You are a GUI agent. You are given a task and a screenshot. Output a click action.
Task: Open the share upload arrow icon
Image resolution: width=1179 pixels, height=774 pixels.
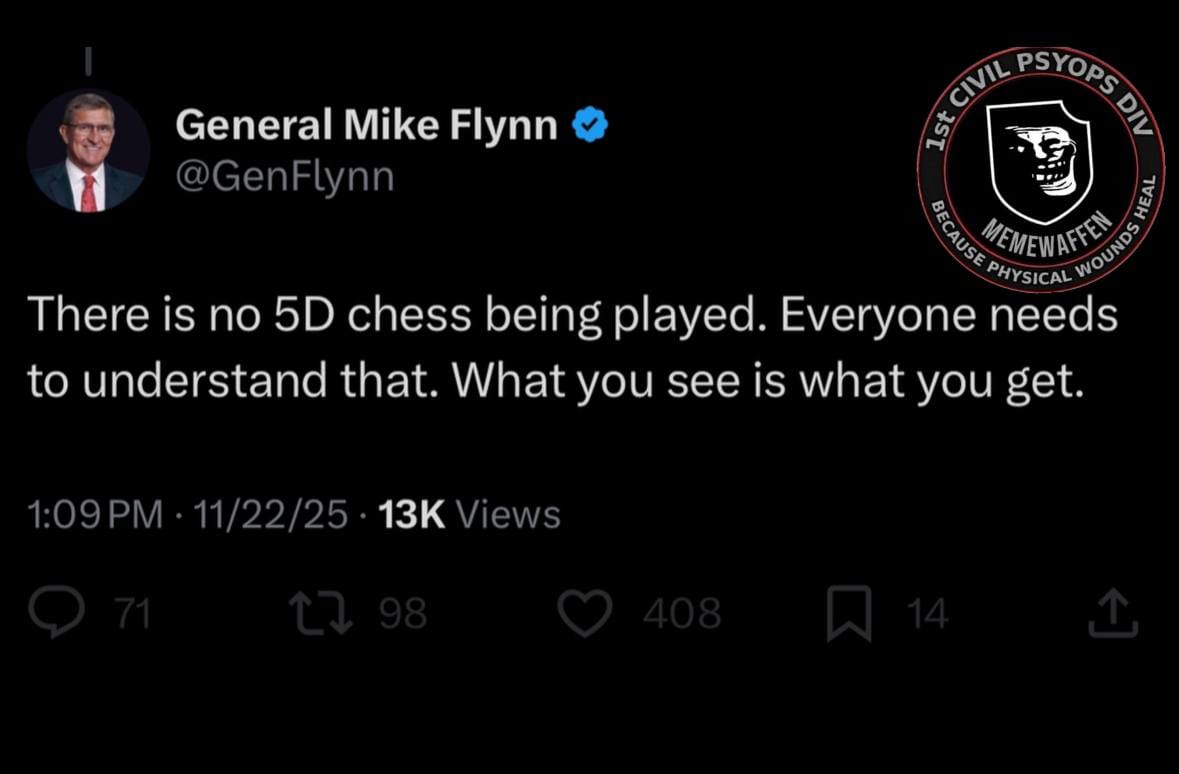(x=1113, y=614)
